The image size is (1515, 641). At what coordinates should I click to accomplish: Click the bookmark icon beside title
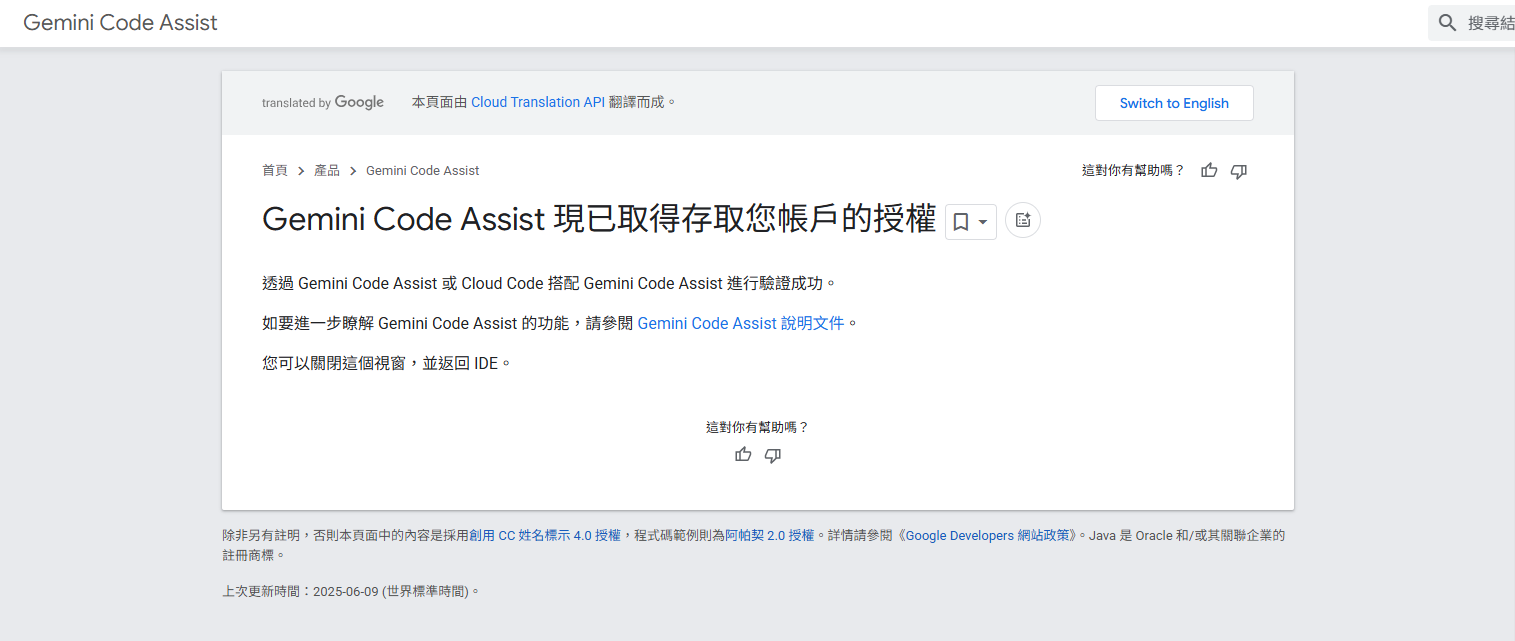(960, 222)
